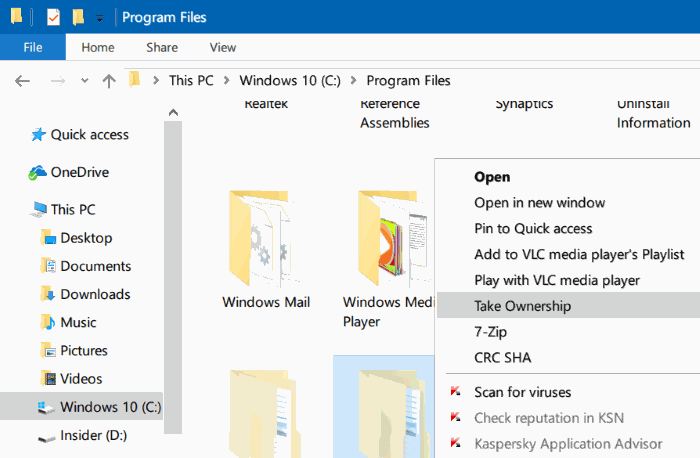700x458 pixels.
Task: Go up one folder level
Action: [x=109, y=81]
